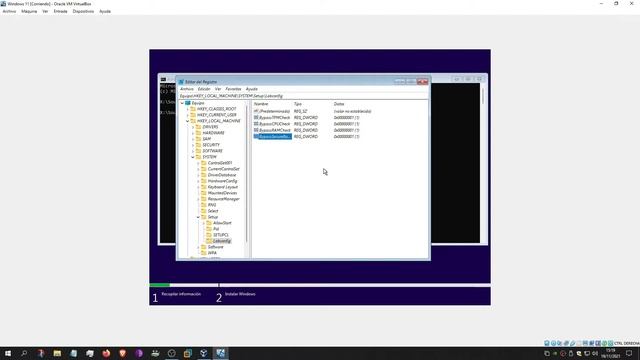The height and width of the screenshot is (360, 640).
Task: Click the BypassCPUCheck DWORD value icon
Action: click(256, 124)
